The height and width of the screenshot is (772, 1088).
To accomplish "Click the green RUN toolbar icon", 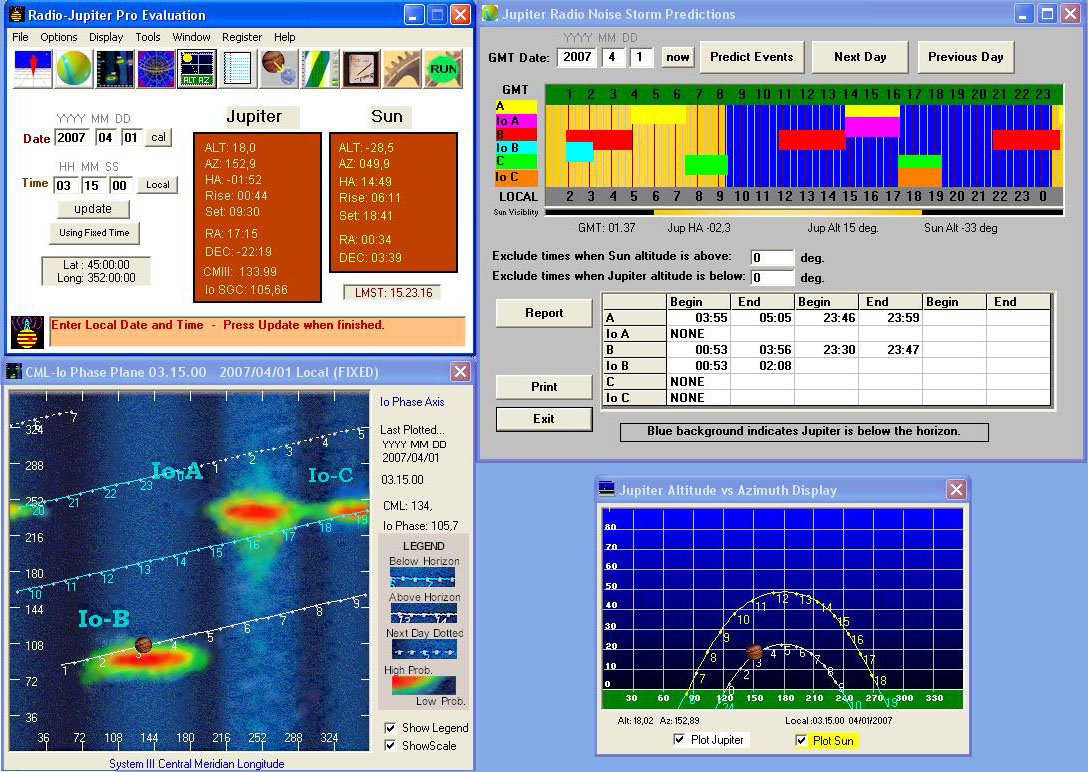I will 443,69.
